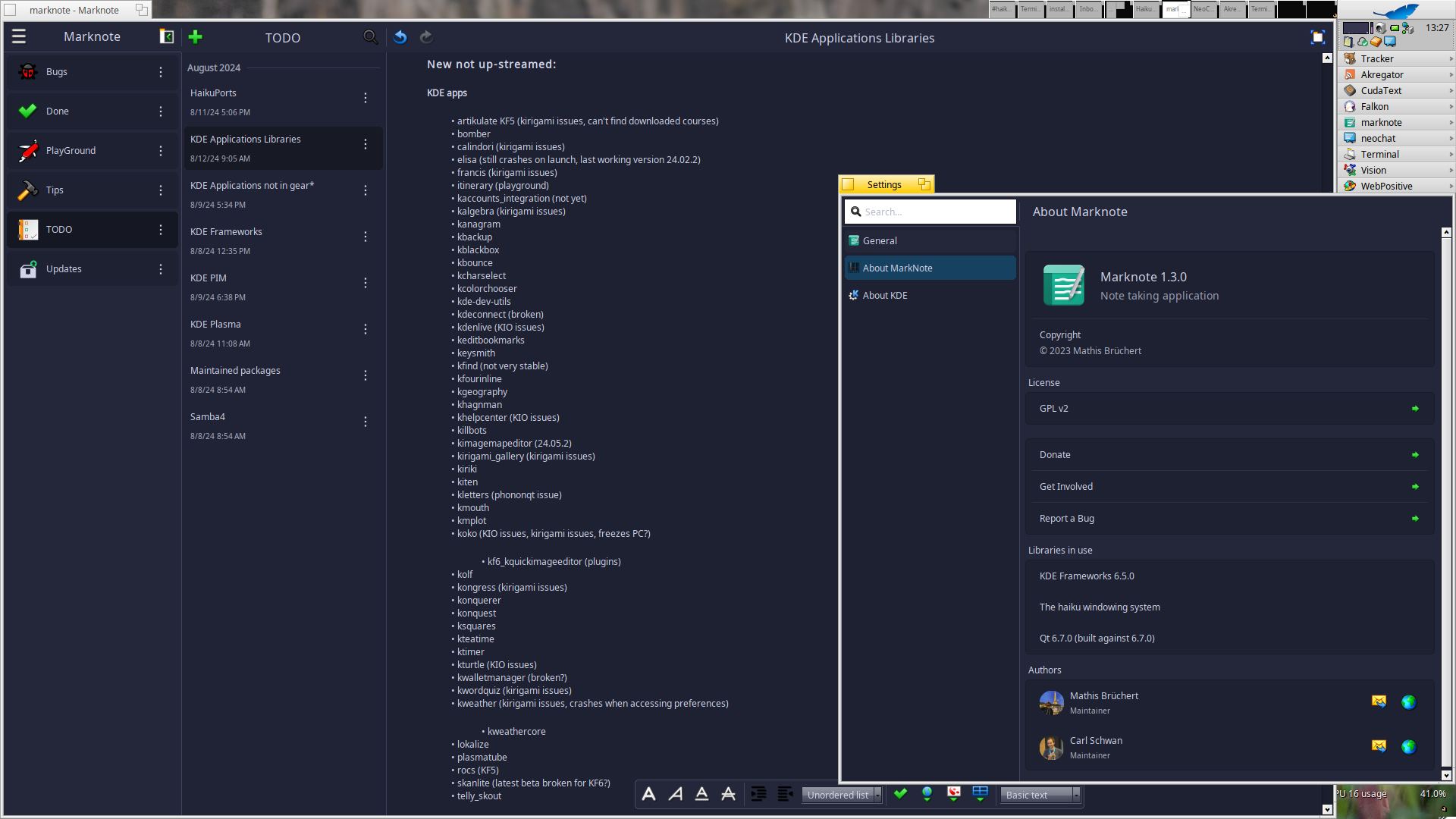Open the Donate link

pyautogui.click(x=1229, y=454)
